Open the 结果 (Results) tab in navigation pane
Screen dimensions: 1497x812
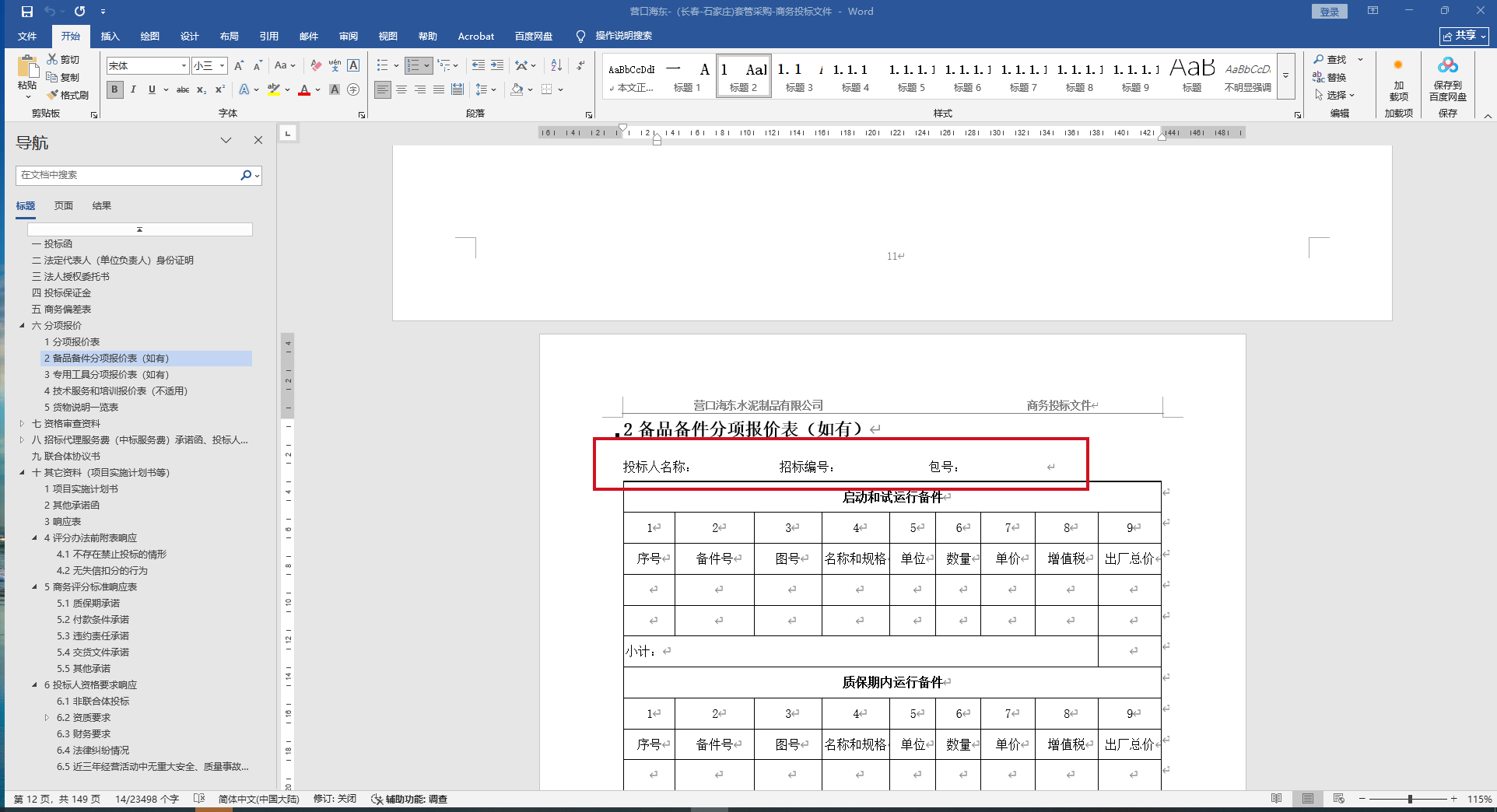pyautogui.click(x=102, y=206)
